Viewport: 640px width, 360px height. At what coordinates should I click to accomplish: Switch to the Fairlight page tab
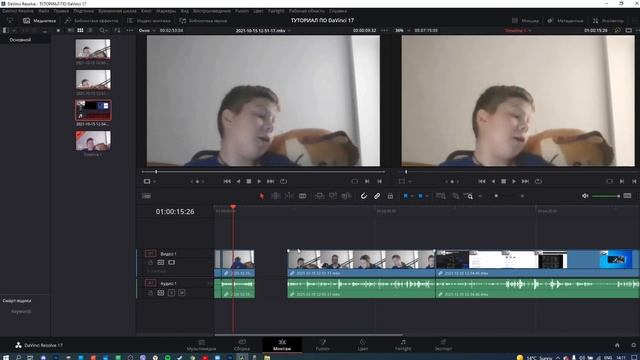403,345
